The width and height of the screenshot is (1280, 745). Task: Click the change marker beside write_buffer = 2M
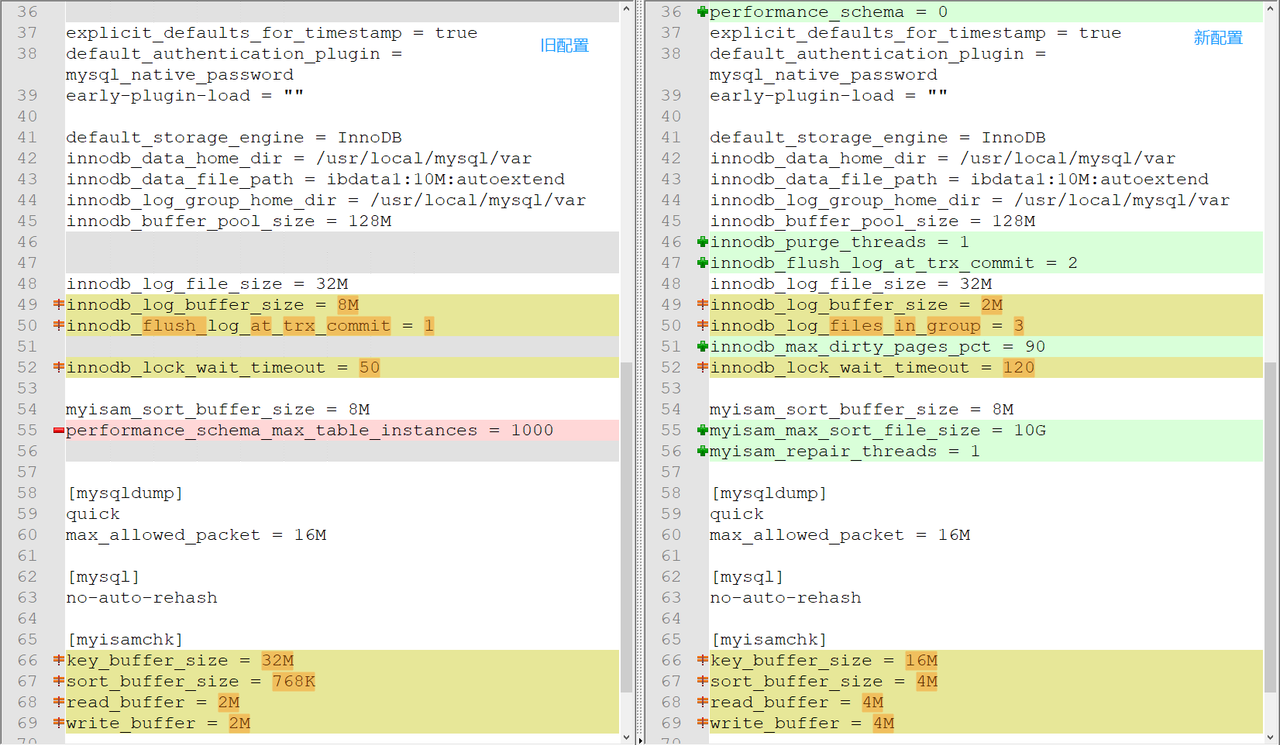click(x=59, y=724)
